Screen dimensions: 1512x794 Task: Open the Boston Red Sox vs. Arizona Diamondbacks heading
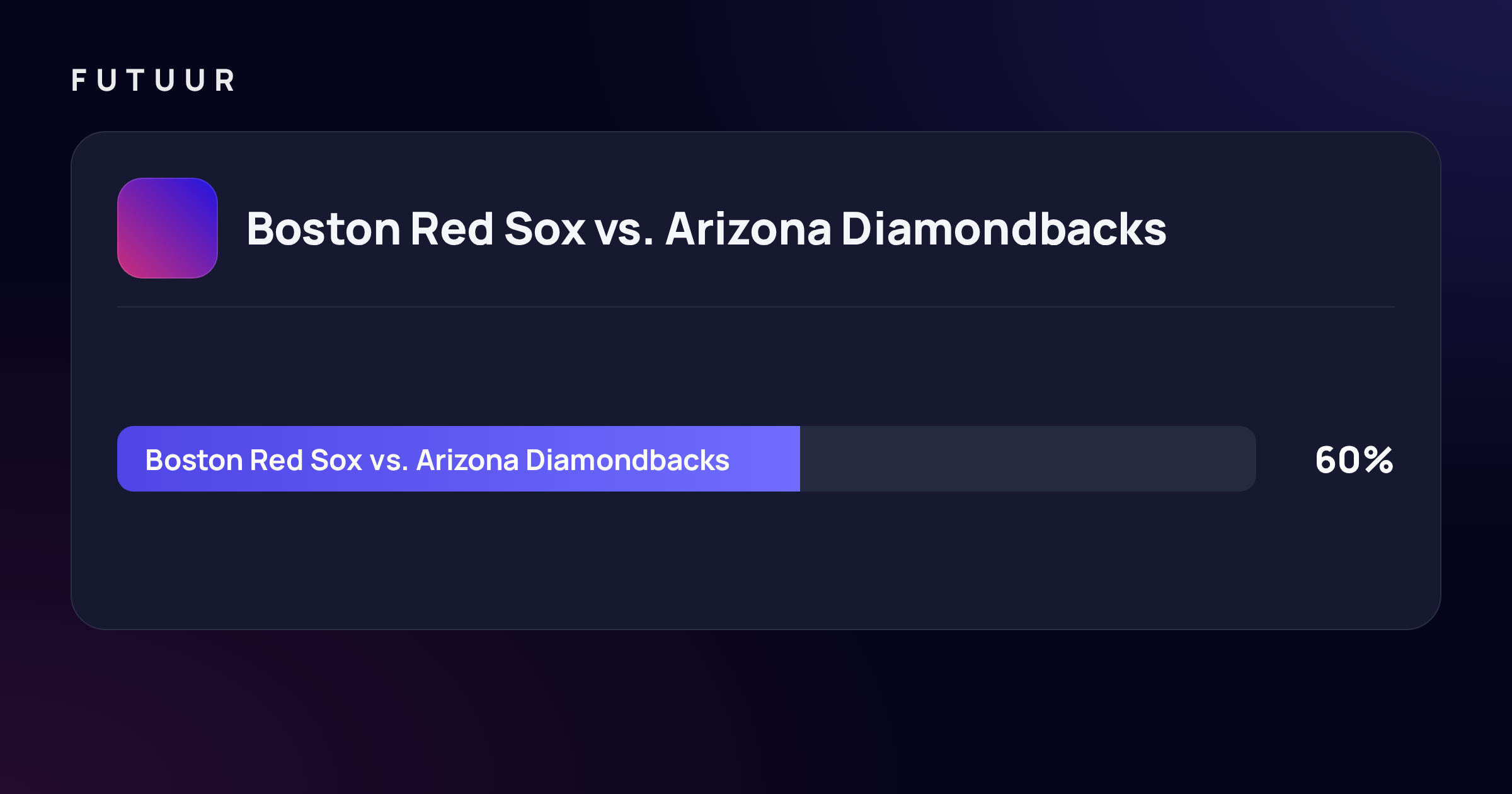(x=706, y=228)
